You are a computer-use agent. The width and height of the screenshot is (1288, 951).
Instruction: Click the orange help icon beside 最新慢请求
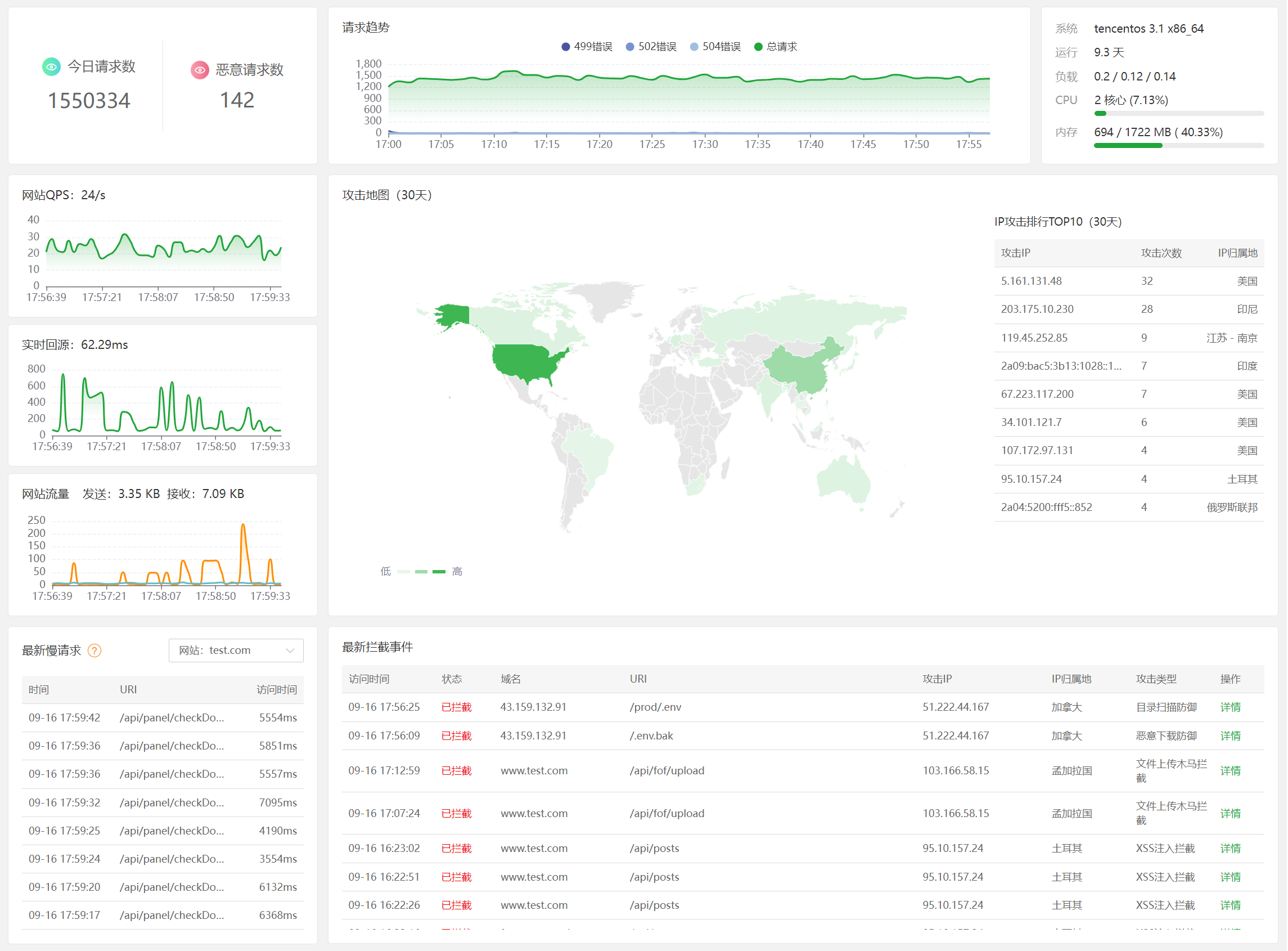click(x=94, y=651)
